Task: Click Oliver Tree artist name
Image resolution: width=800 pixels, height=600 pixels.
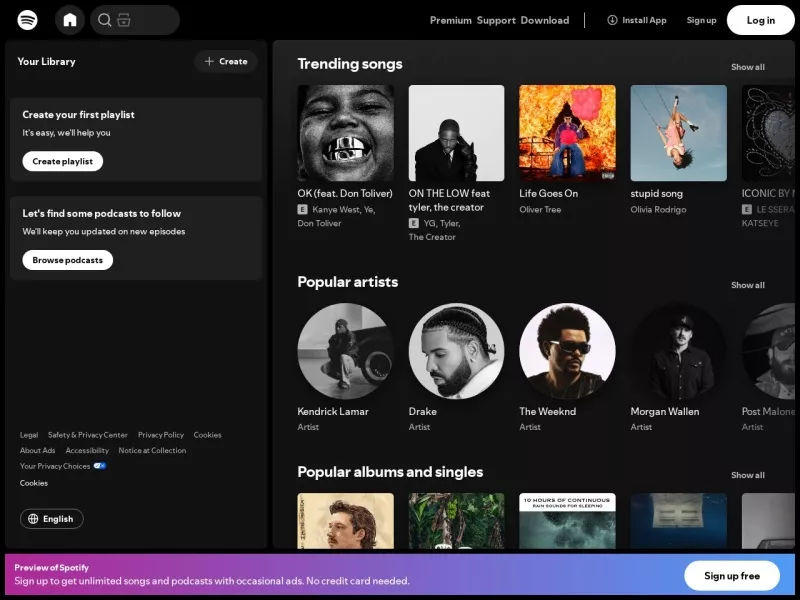Action: coord(540,209)
